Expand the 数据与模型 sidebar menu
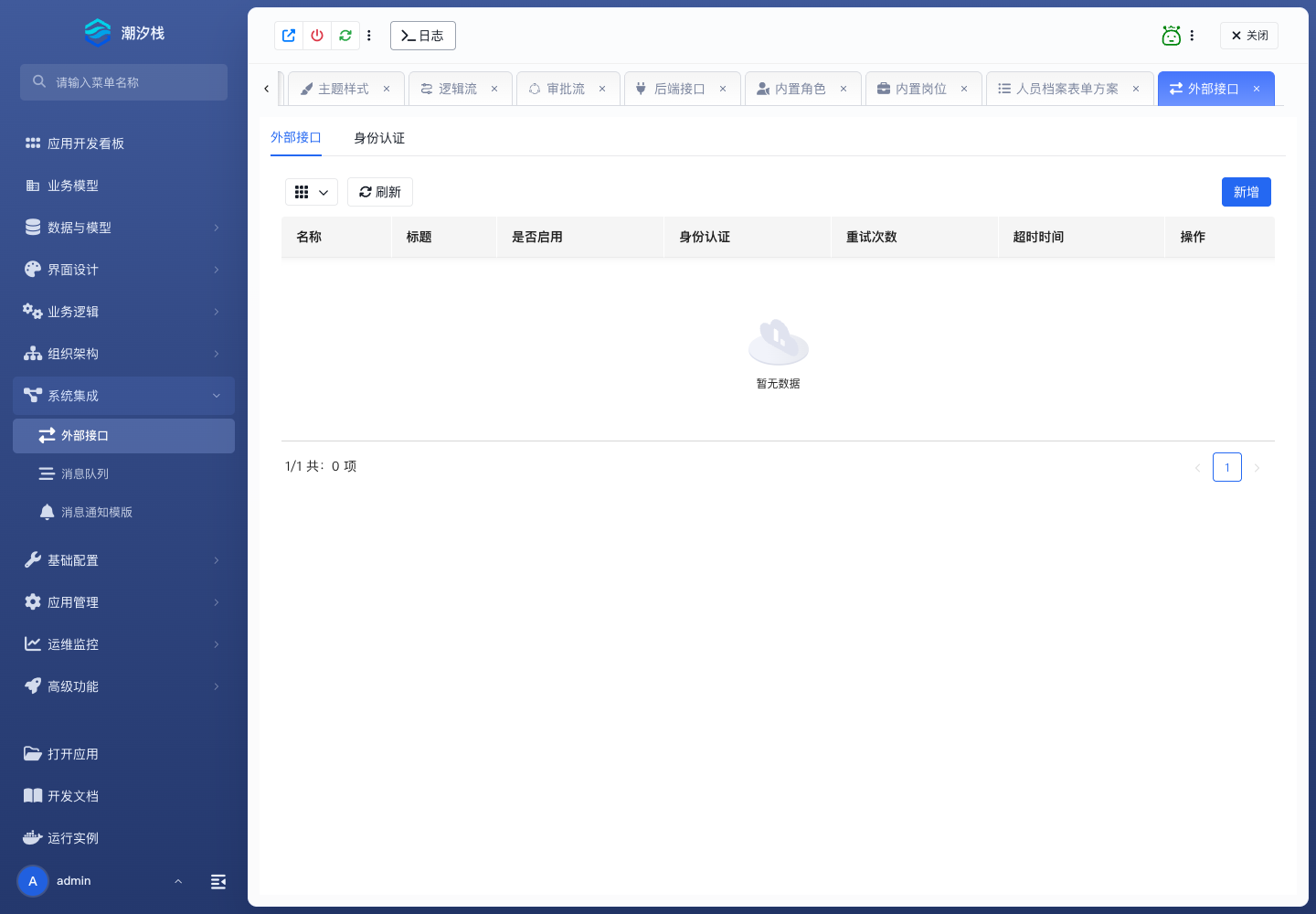Viewport: 1316px width, 914px height. (x=123, y=228)
